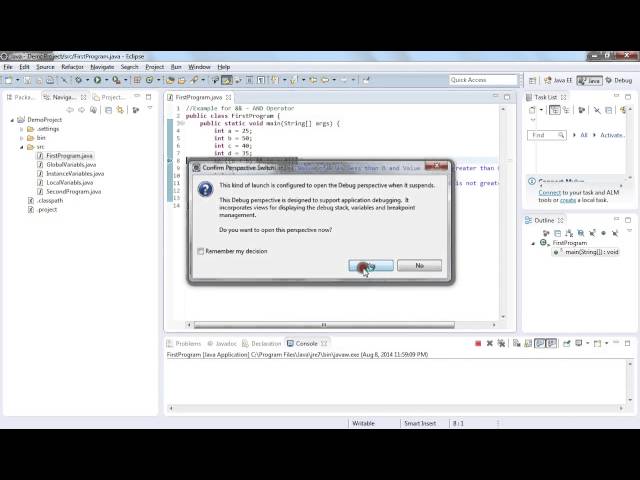The width and height of the screenshot is (640, 480).
Task: Click the New toolbar icon
Action: point(8,80)
